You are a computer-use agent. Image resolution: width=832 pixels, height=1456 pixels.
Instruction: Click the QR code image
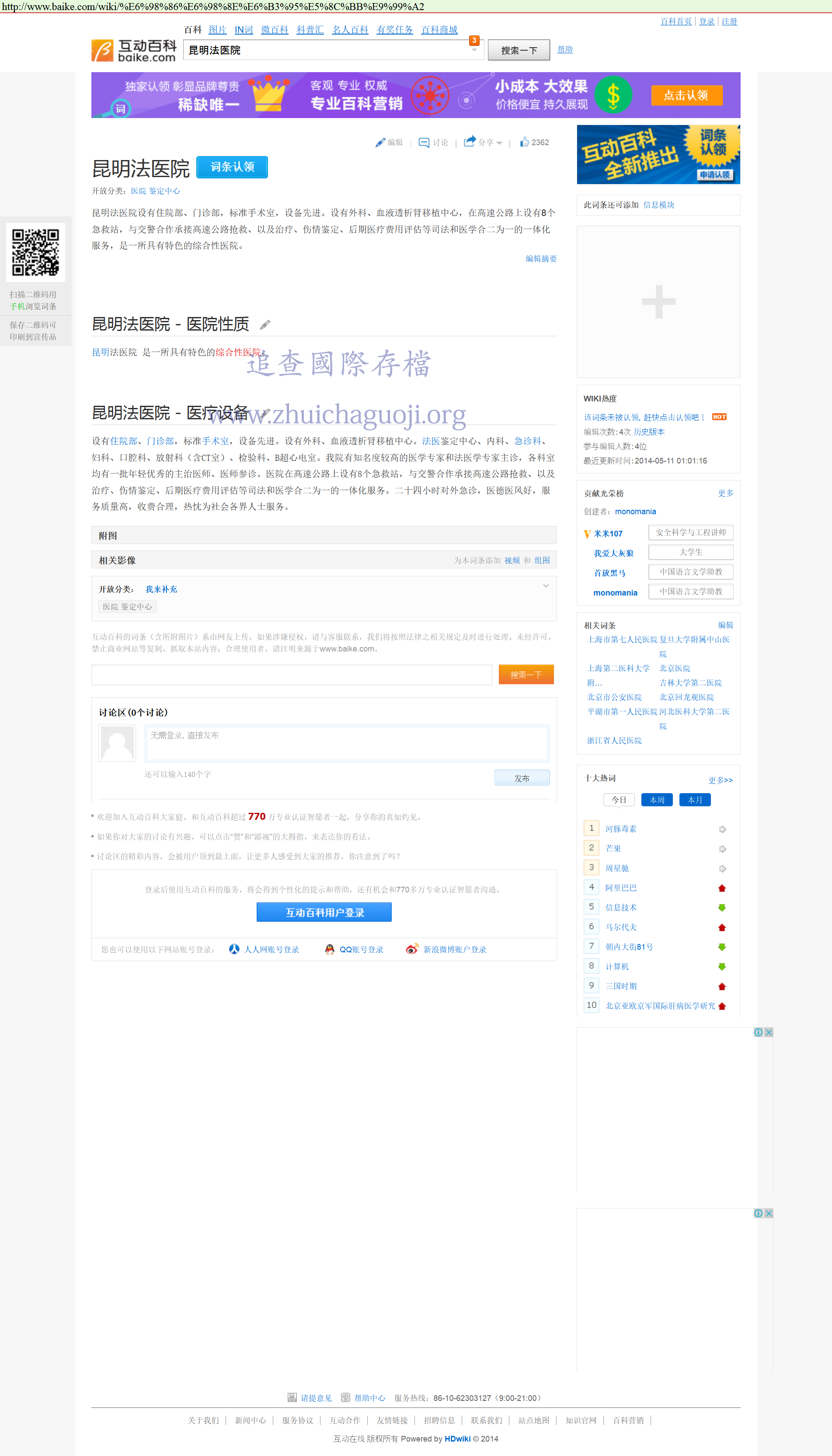[x=35, y=253]
